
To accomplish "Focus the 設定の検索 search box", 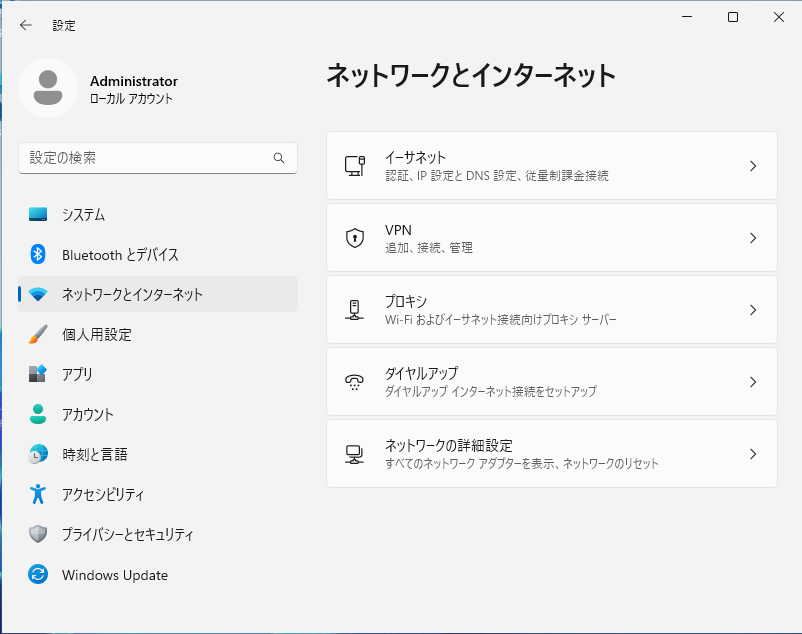I will 158,158.
